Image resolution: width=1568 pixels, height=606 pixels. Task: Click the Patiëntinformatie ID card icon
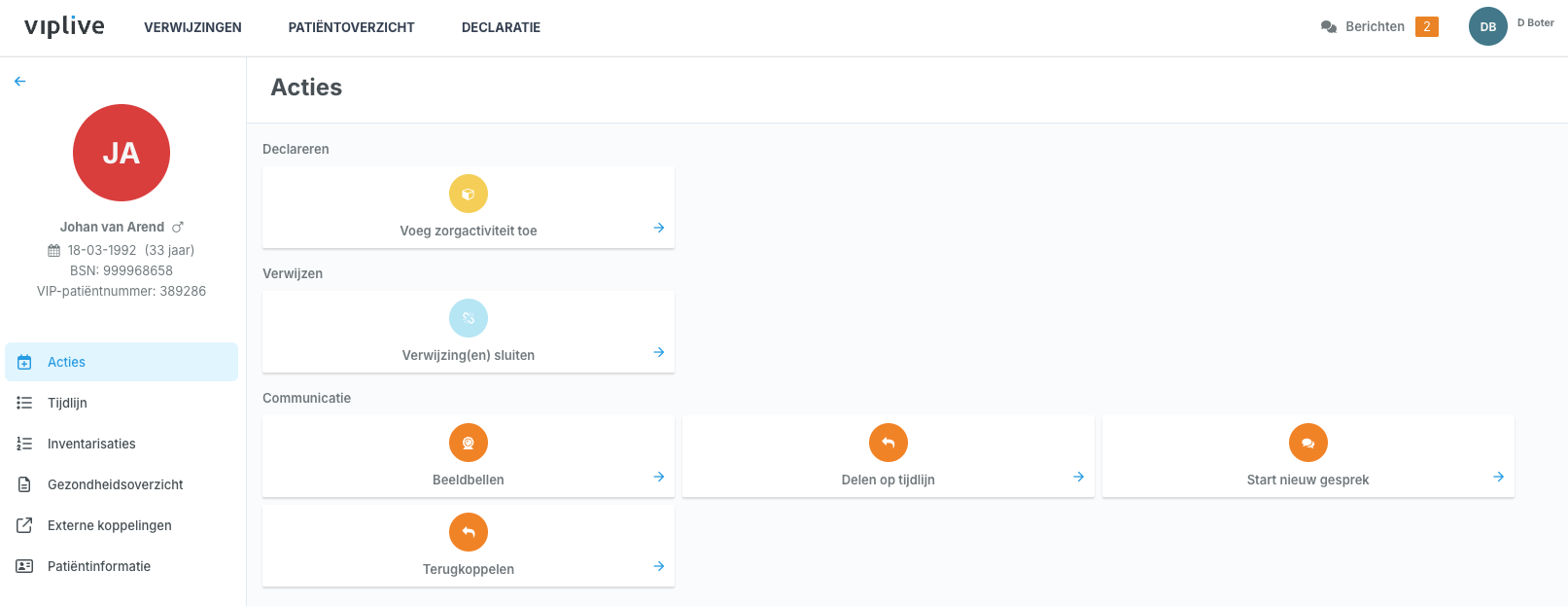[x=24, y=566]
